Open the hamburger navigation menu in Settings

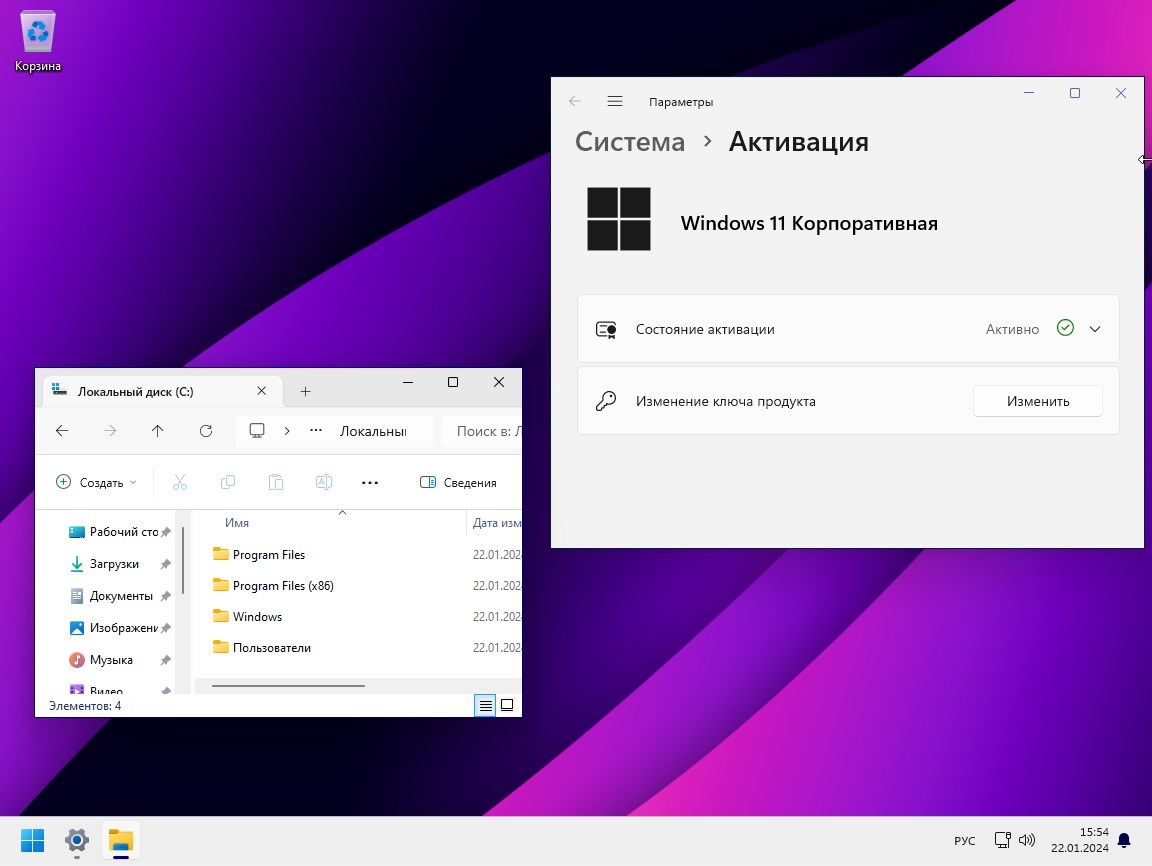[x=615, y=101]
